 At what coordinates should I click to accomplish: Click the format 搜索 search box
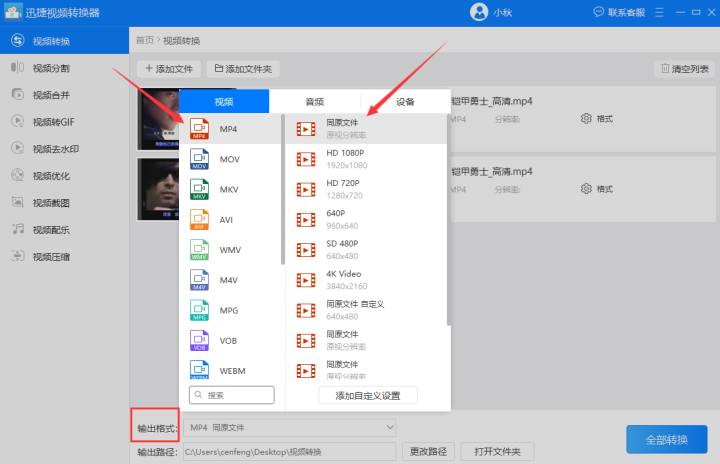[x=232, y=395]
